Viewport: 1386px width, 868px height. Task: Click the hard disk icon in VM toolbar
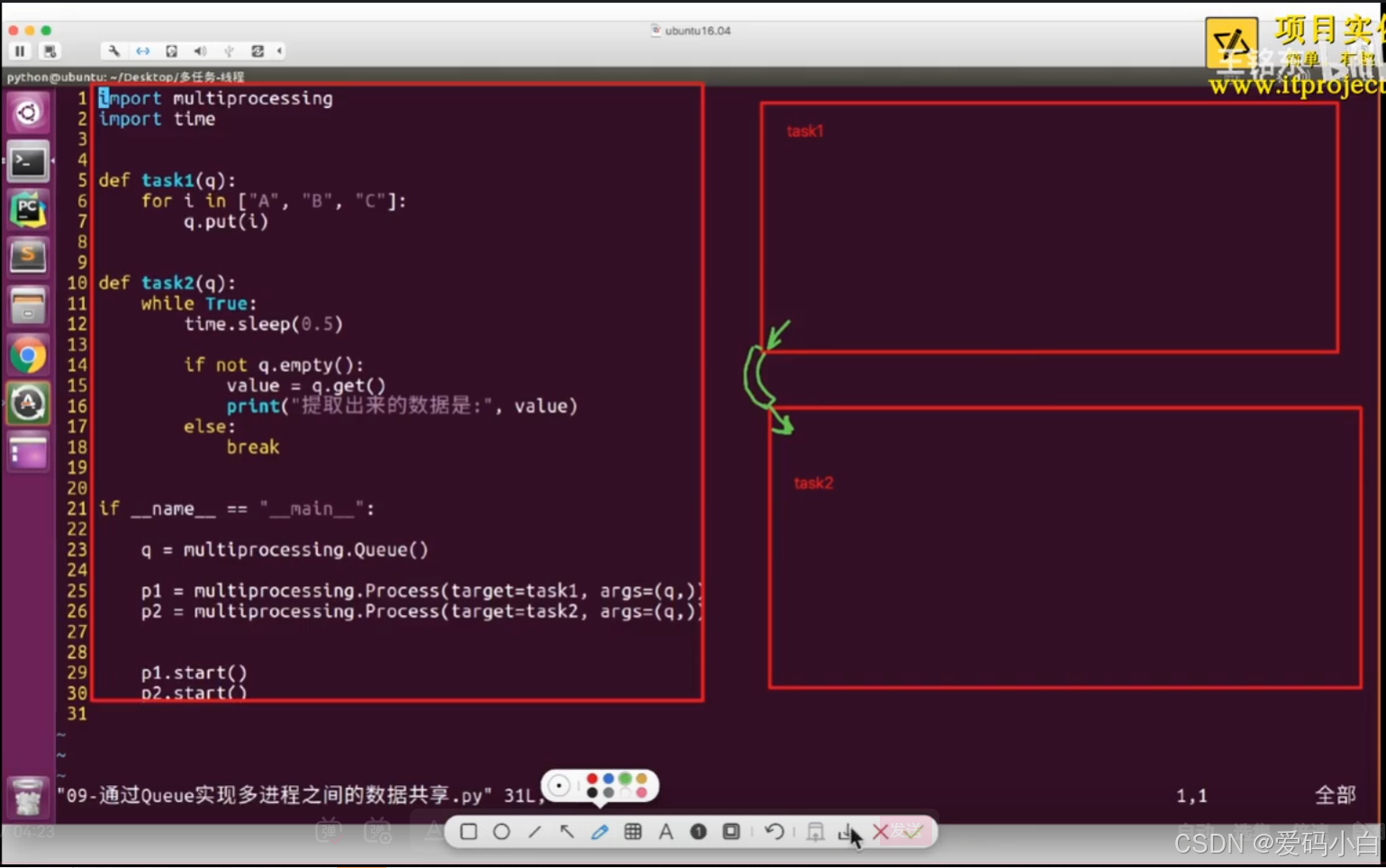pyautogui.click(x=171, y=51)
